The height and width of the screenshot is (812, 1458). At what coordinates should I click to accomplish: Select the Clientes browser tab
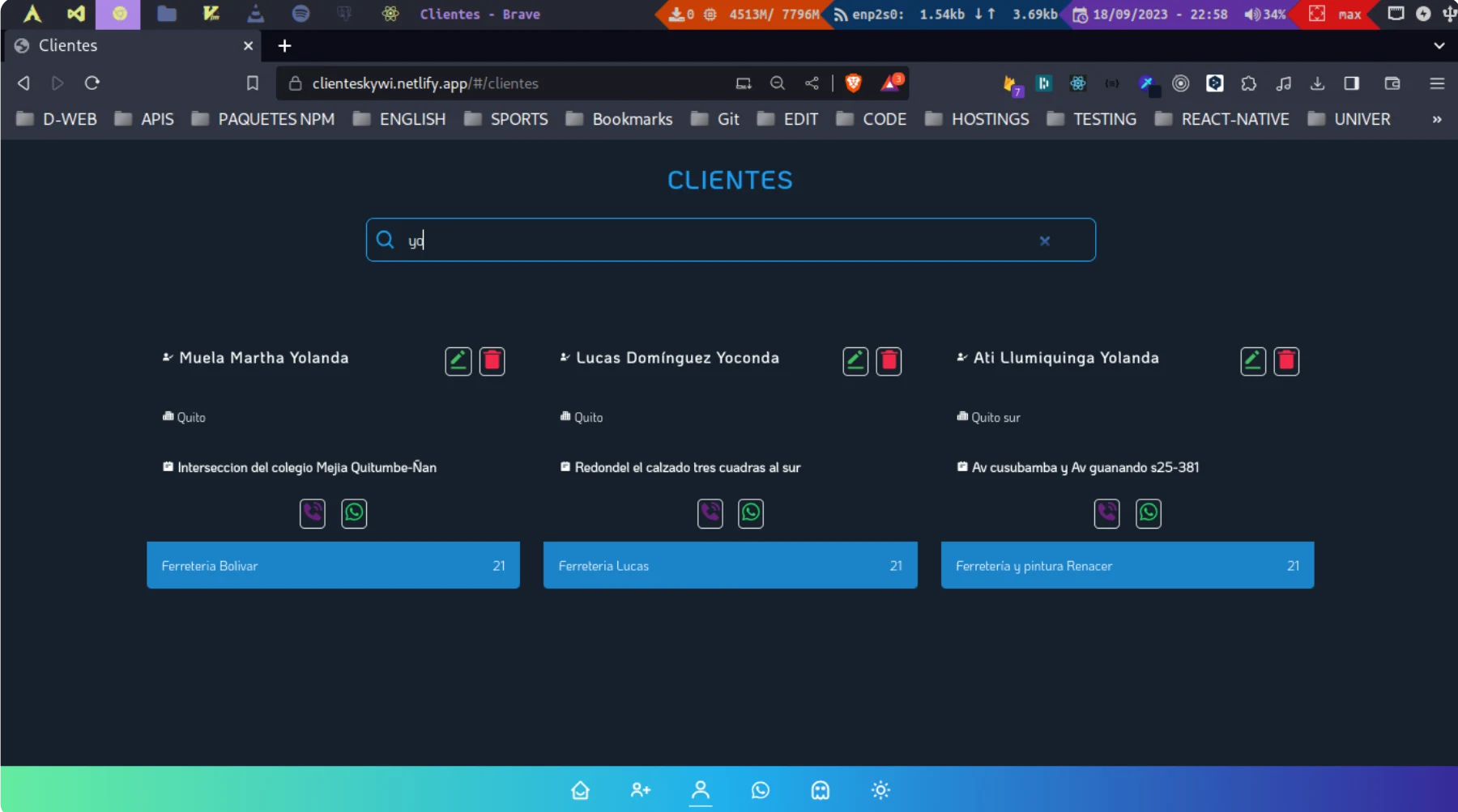pos(130,46)
